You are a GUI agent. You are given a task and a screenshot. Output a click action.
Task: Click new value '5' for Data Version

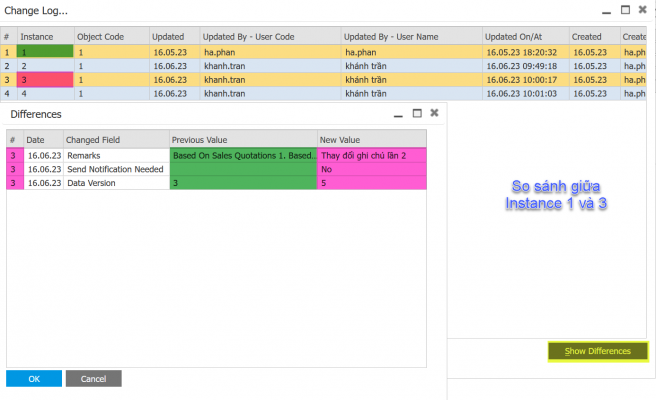372,183
